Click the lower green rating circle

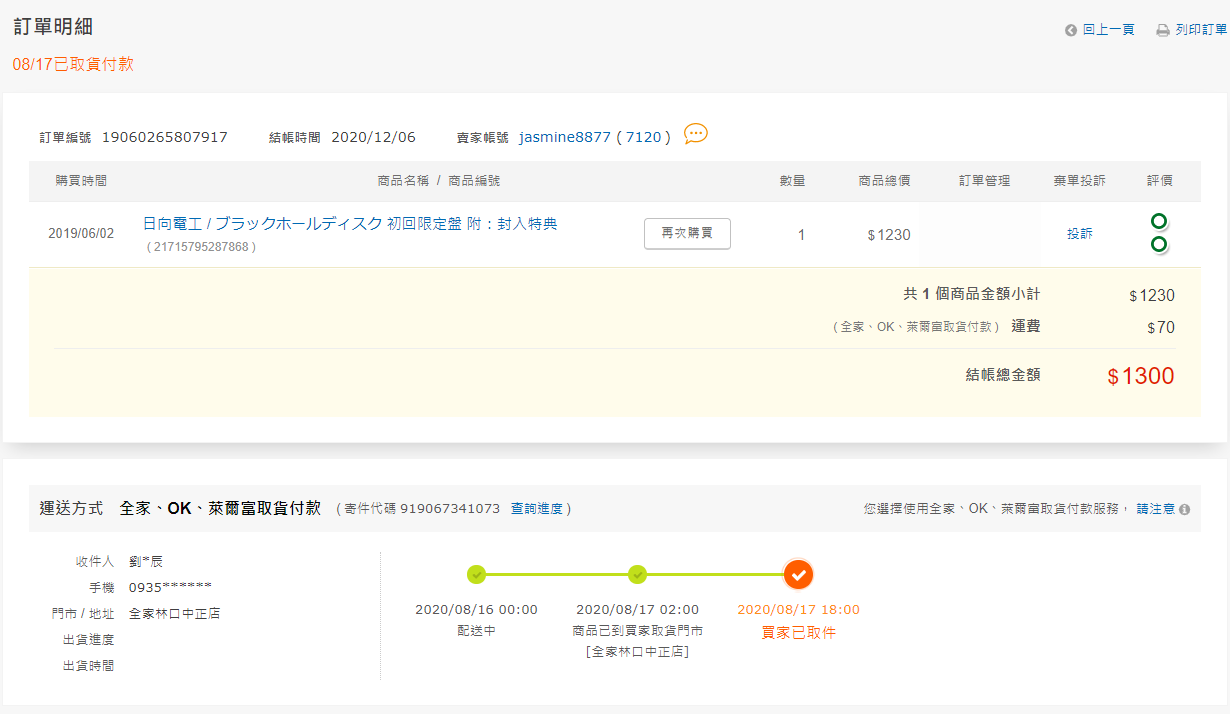click(x=1159, y=244)
